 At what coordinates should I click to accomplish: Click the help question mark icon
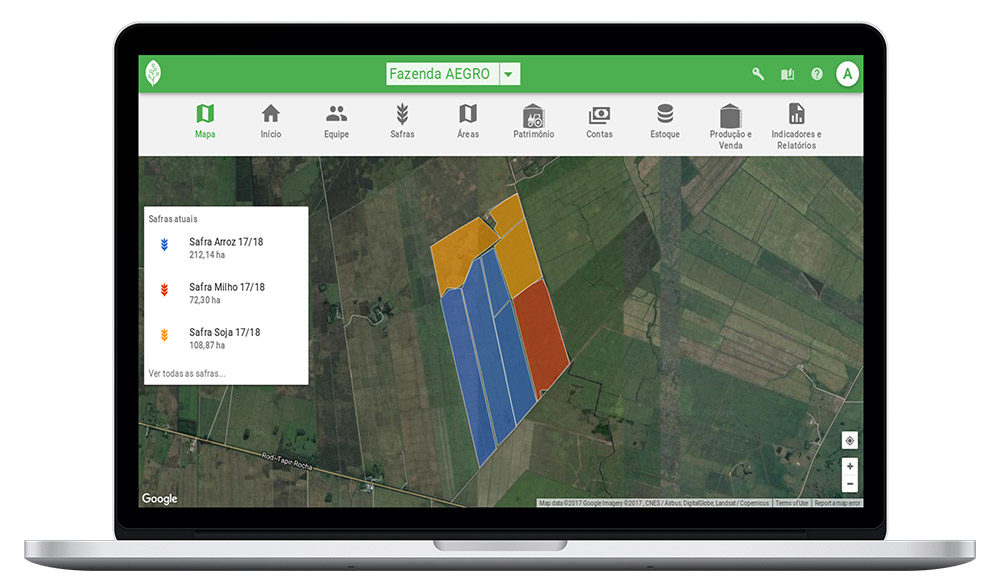pyautogui.click(x=817, y=74)
